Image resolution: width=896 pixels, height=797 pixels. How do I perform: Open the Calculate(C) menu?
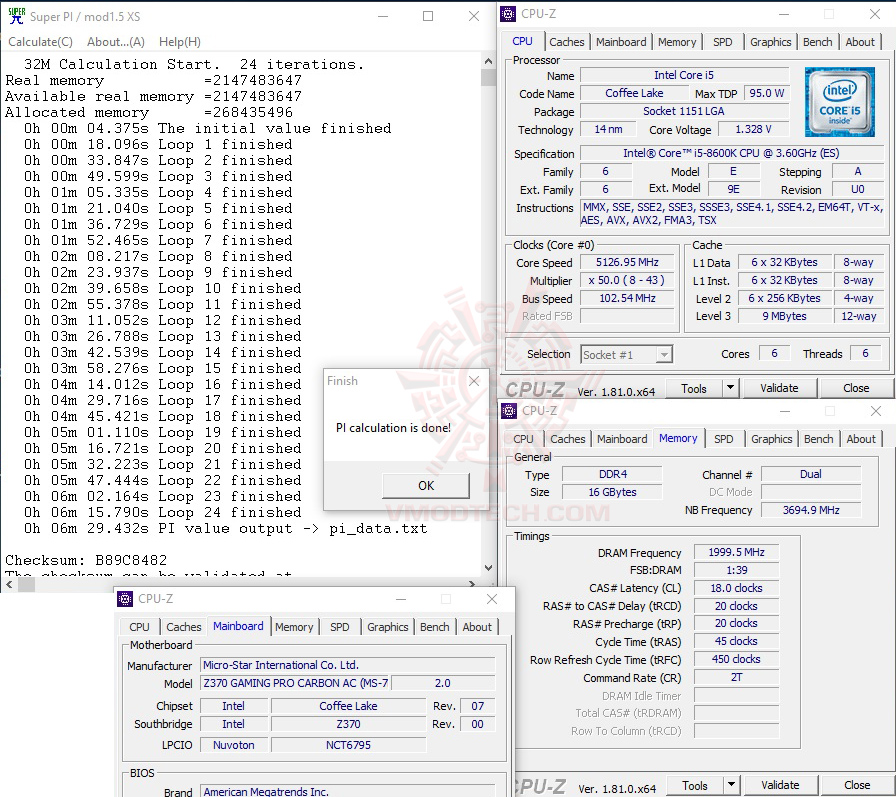coord(40,42)
